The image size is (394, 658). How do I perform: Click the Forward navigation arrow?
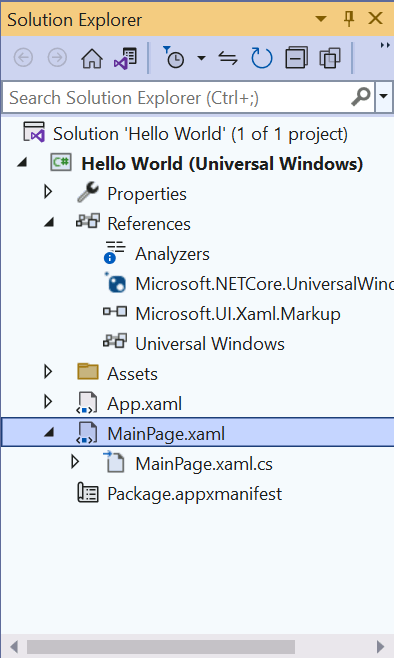coord(57,58)
